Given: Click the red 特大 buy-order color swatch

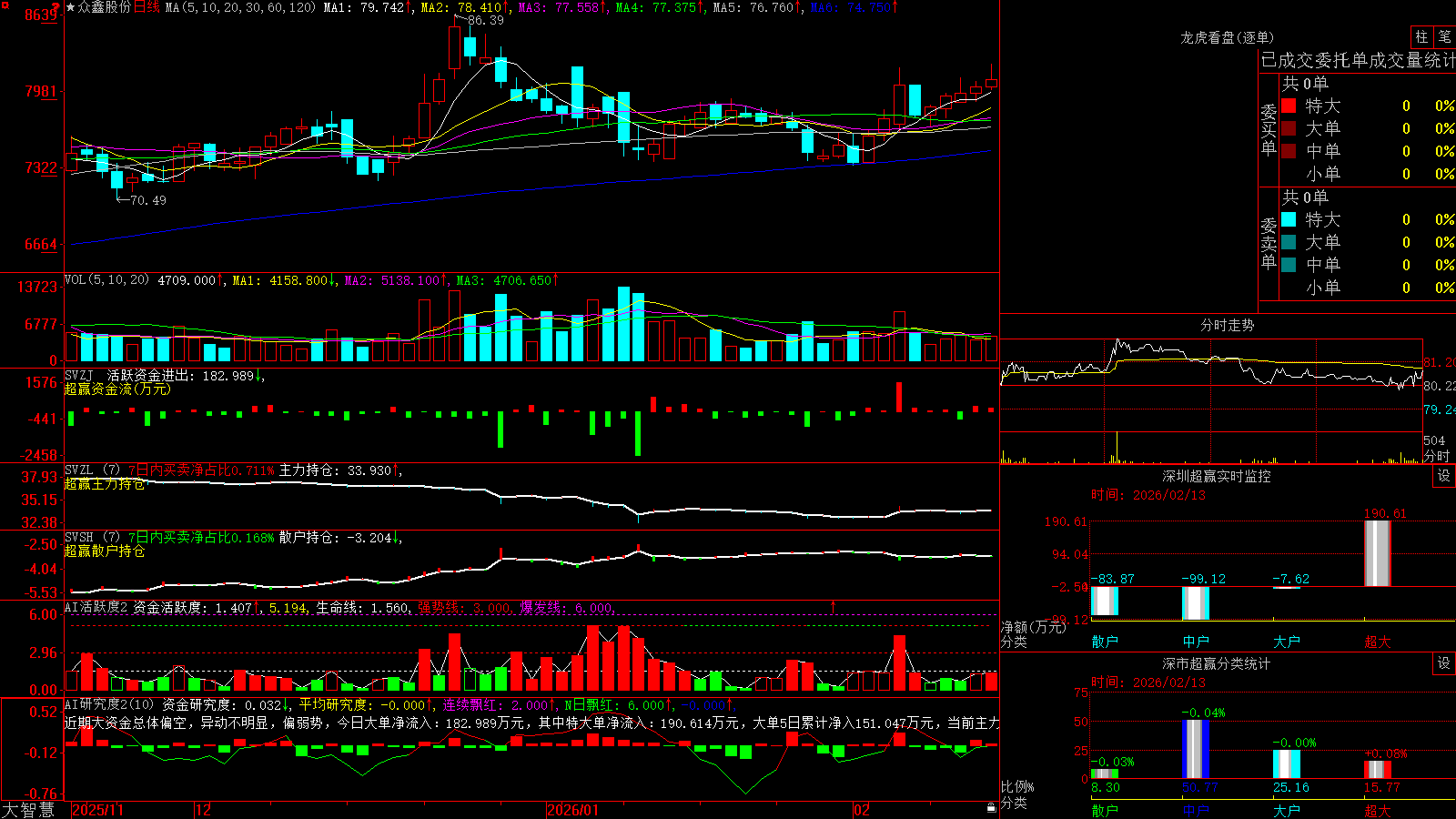Looking at the screenshot, I should [x=1289, y=106].
